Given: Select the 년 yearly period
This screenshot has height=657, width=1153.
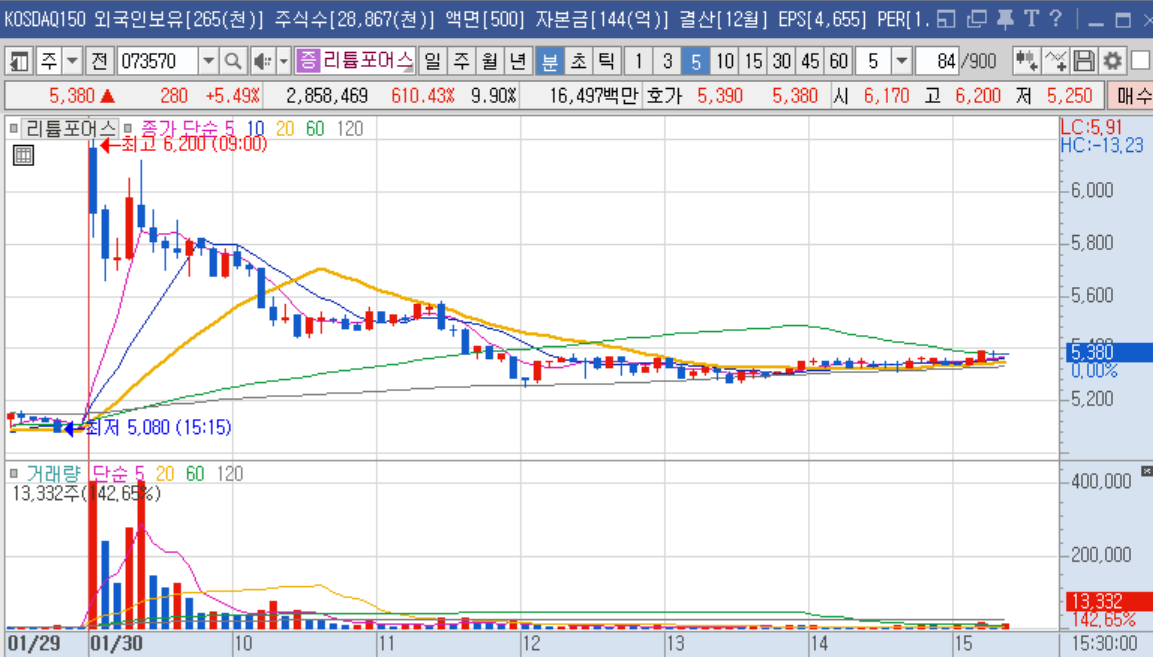Looking at the screenshot, I should click(518, 61).
